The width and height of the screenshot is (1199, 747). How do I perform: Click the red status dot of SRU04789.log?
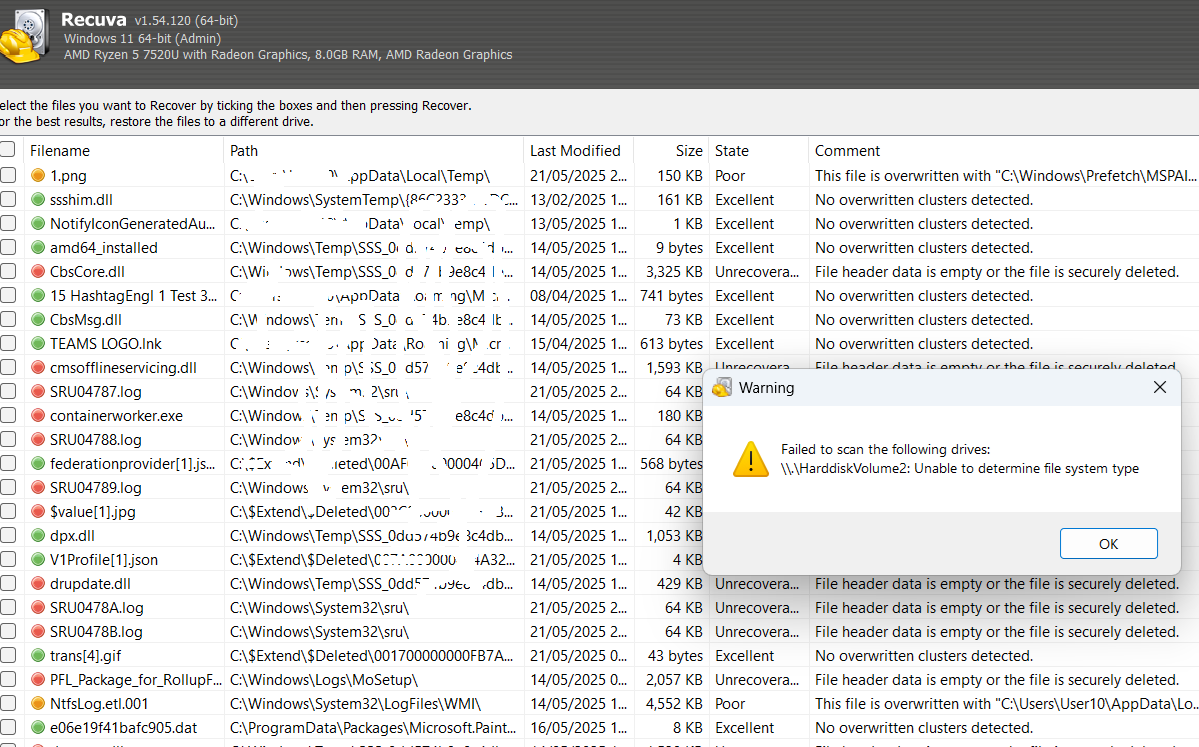click(37, 487)
